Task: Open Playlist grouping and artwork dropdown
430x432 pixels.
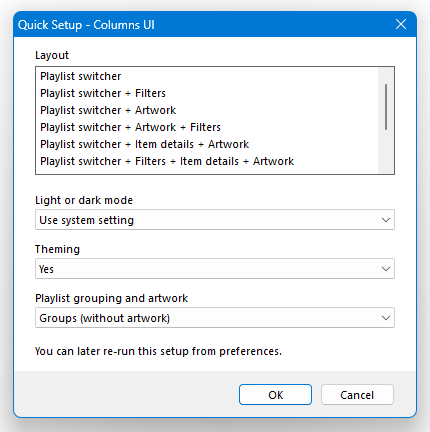Action: tap(215, 318)
